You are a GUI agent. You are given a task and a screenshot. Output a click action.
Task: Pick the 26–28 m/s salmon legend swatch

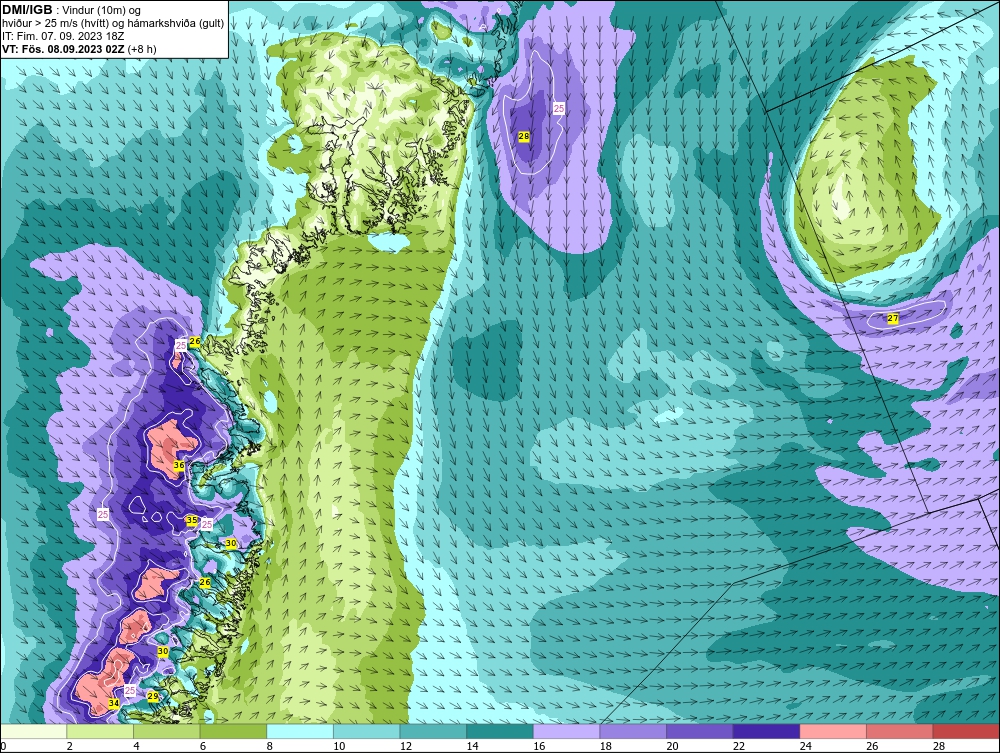tap(899, 731)
